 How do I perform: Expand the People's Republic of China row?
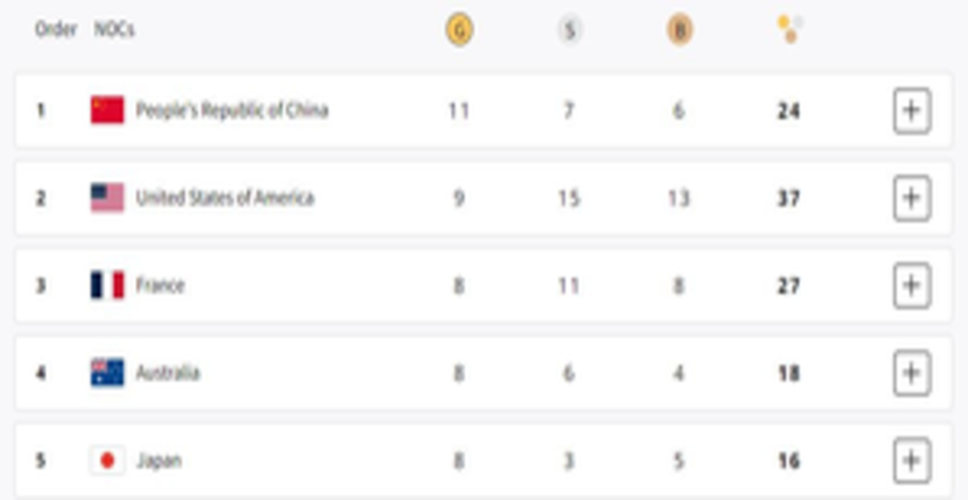coord(912,110)
